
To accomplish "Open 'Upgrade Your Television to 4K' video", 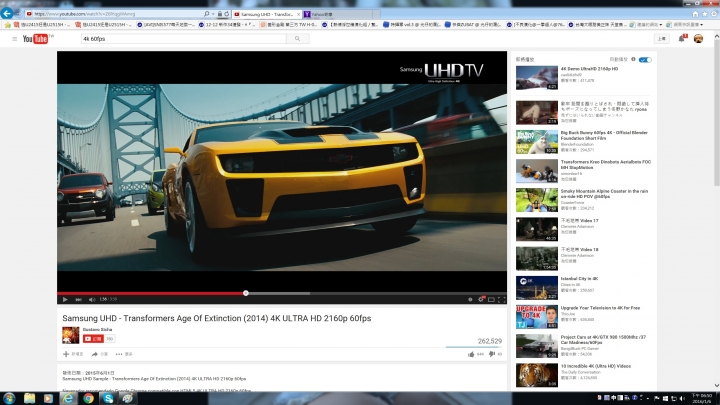I will 600,308.
